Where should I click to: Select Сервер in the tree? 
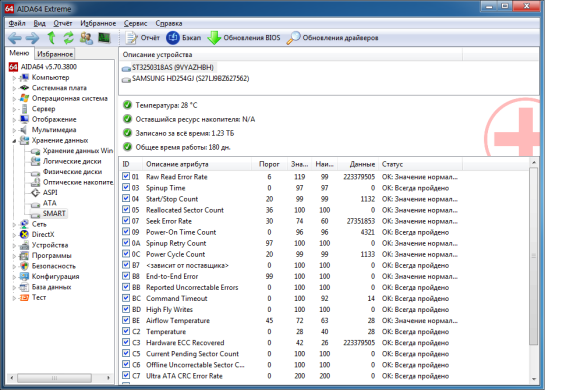(x=43, y=109)
